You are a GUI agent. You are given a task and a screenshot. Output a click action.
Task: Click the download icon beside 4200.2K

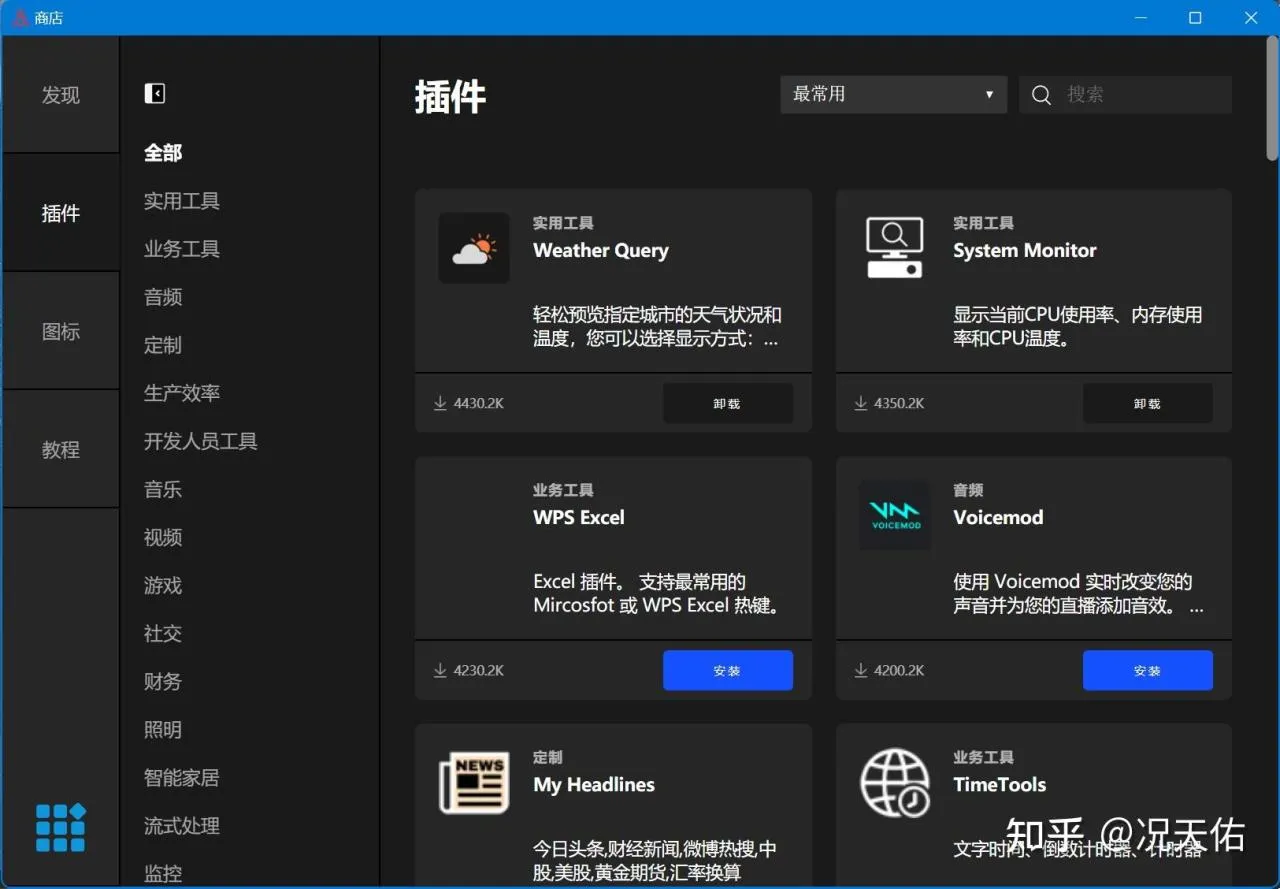pyautogui.click(x=860, y=670)
